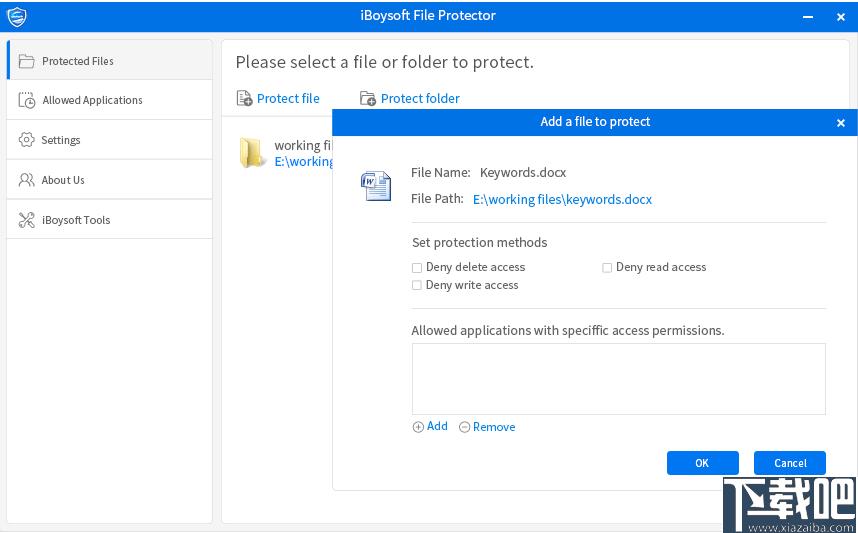Image resolution: width=858 pixels, height=533 pixels.
Task: Click the circled plus Add icon
Action: (x=418, y=427)
